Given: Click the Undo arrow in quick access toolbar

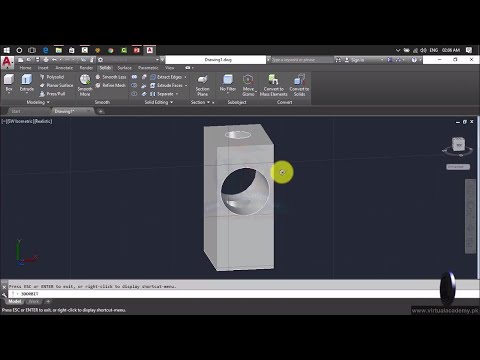Looking at the screenshot, I should [x=54, y=60].
